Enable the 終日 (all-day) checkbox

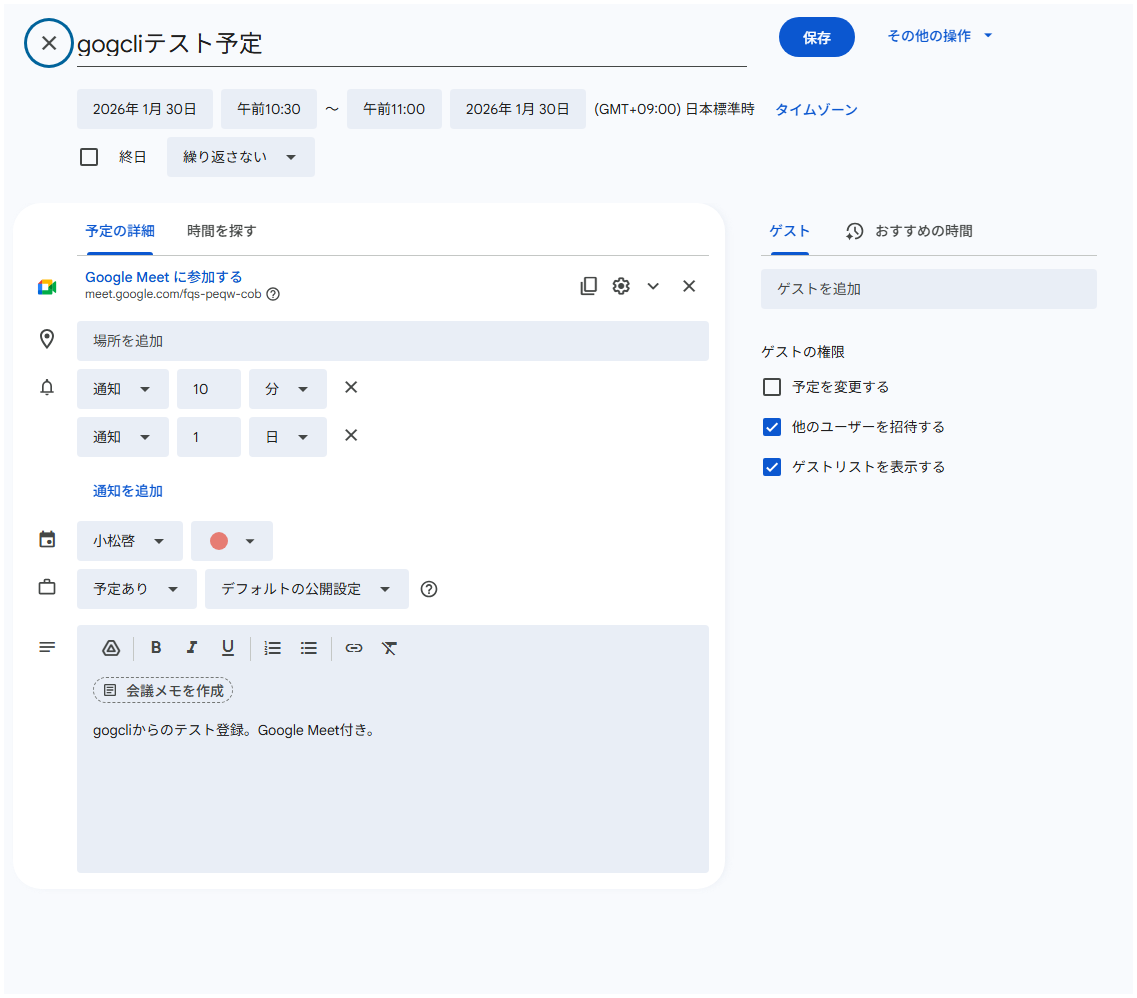(89, 156)
